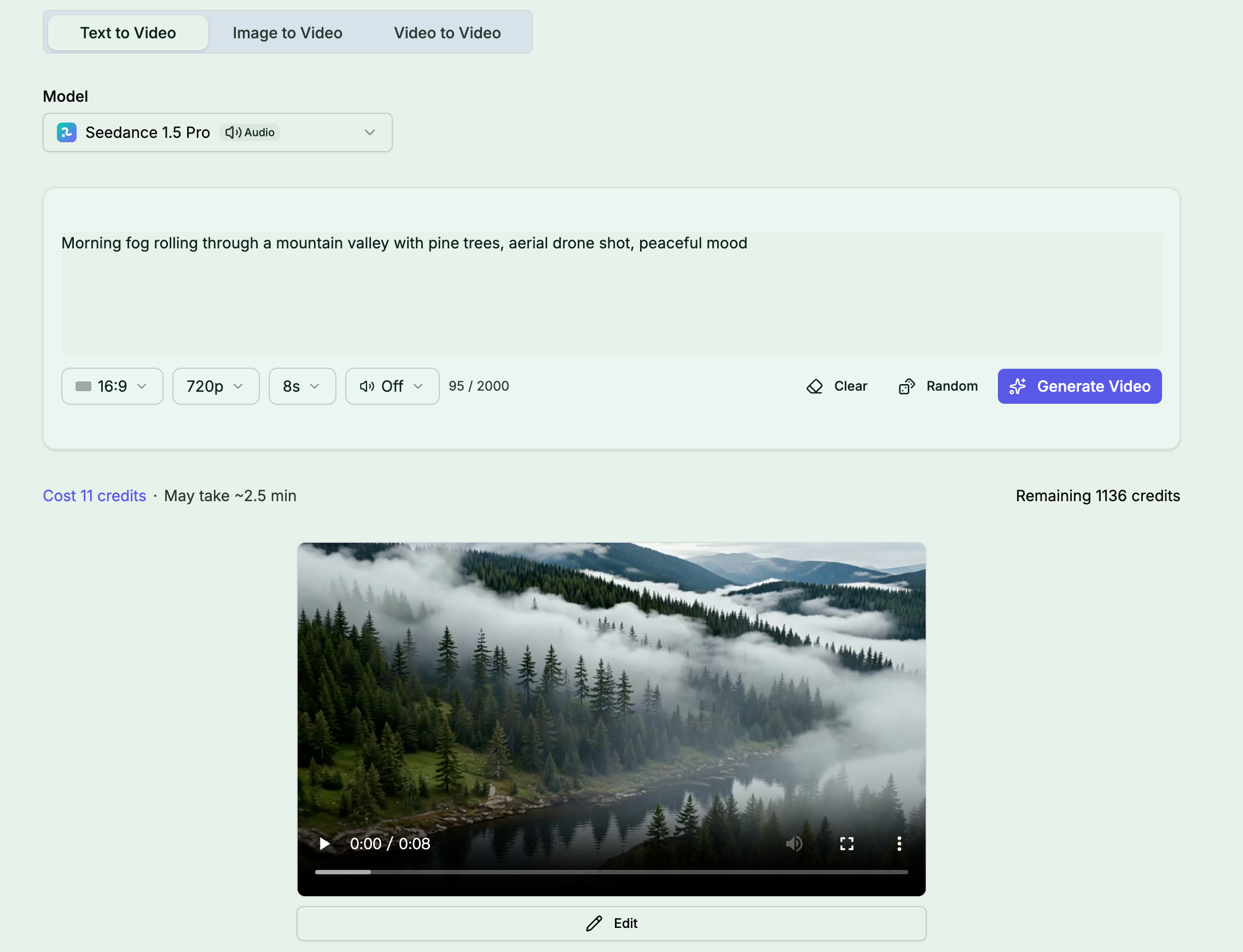
Task: Open the Cost 11 credits link
Action: coord(94,495)
